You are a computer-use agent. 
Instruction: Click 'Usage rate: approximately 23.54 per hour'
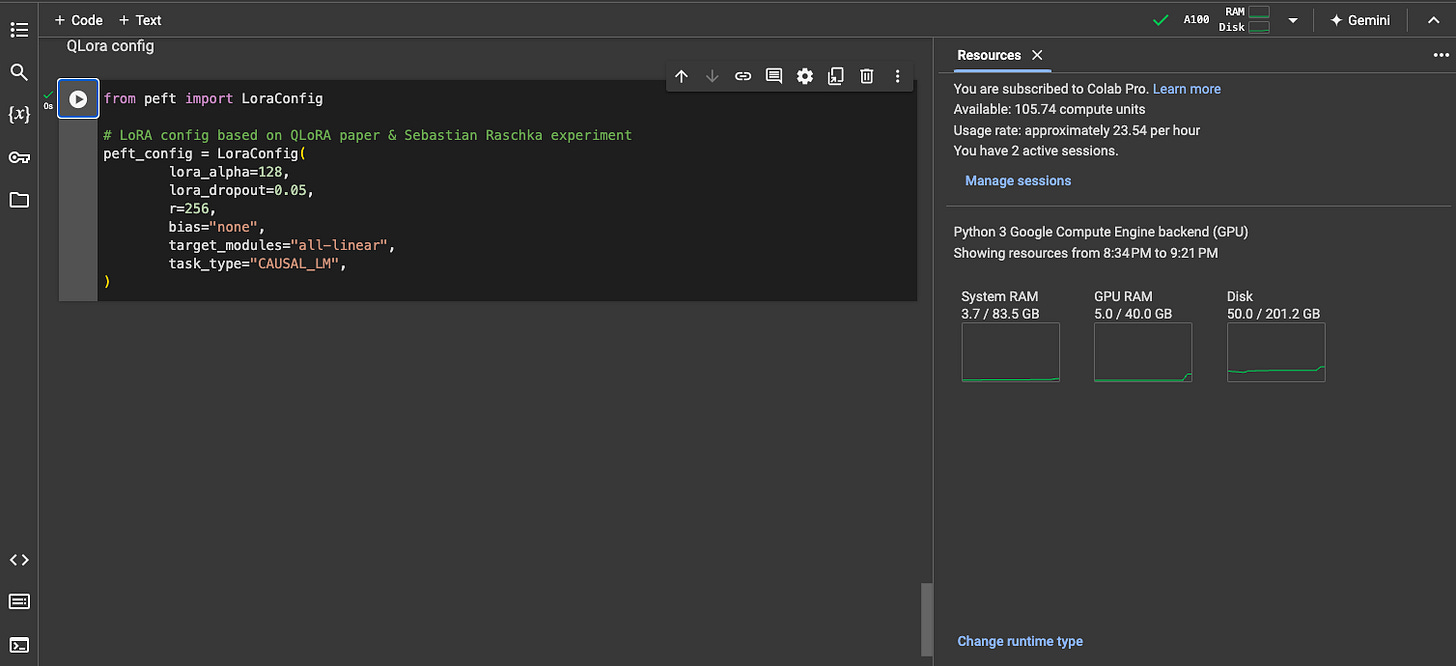(1077, 130)
